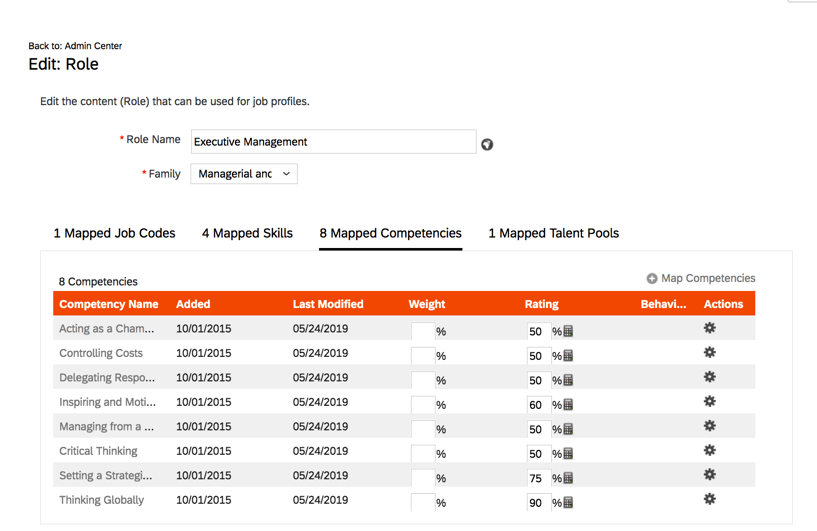Click the Role Name text field
This screenshot has height=531, width=817.
coord(333,142)
